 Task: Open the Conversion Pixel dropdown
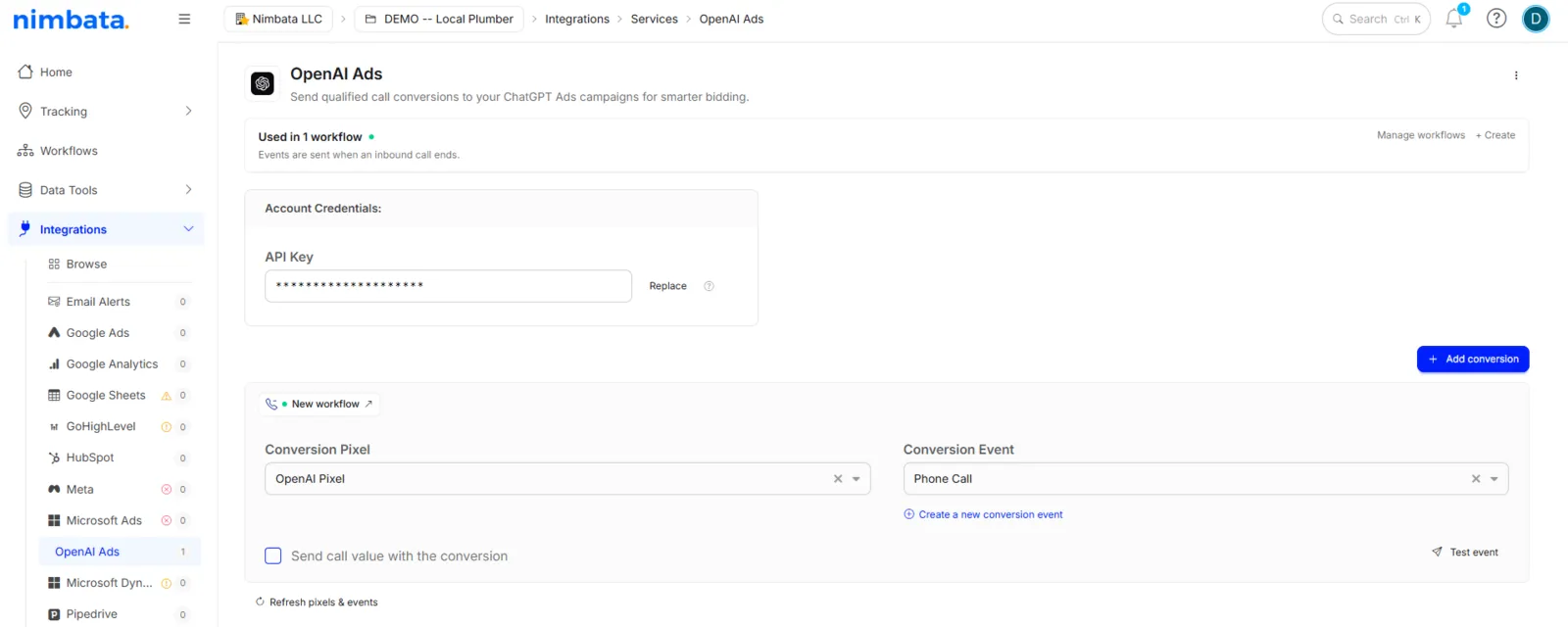(x=567, y=479)
